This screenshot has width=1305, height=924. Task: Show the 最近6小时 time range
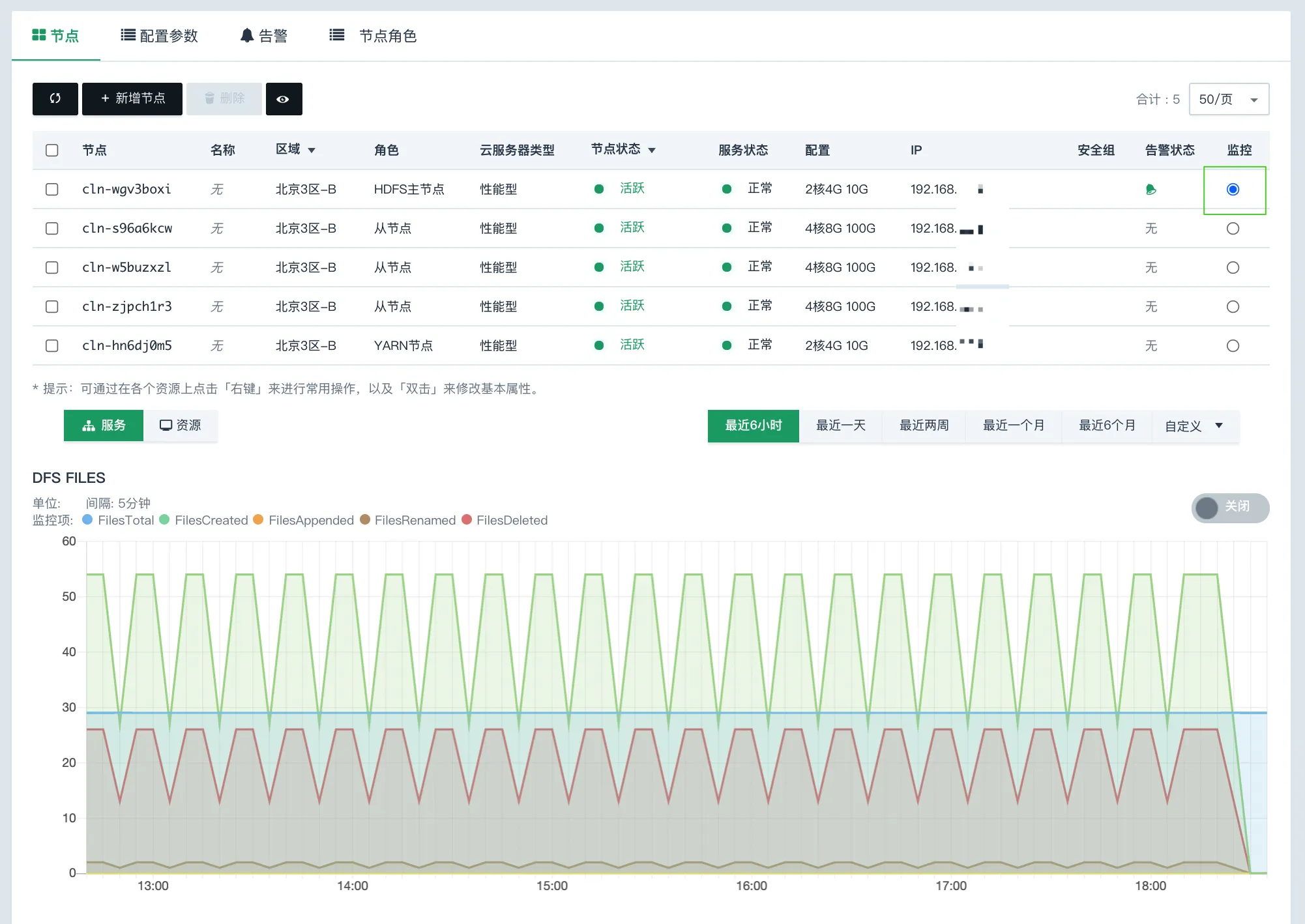(x=754, y=426)
